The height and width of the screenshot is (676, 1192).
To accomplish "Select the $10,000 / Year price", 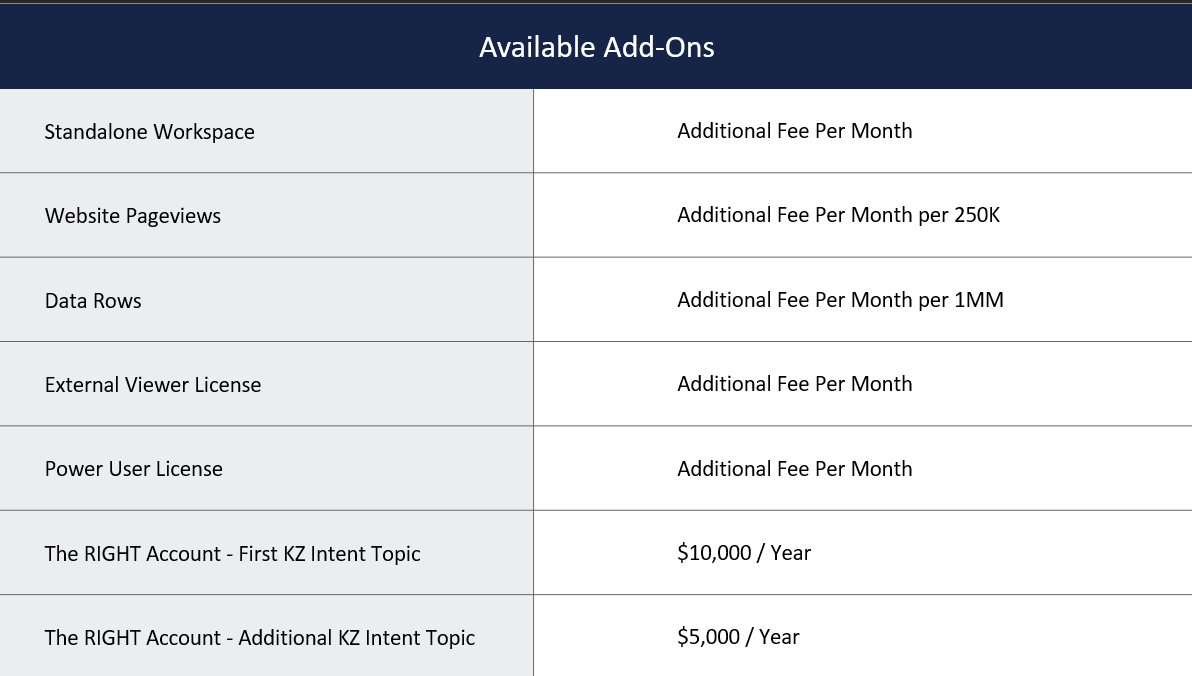I will pos(744,553).
